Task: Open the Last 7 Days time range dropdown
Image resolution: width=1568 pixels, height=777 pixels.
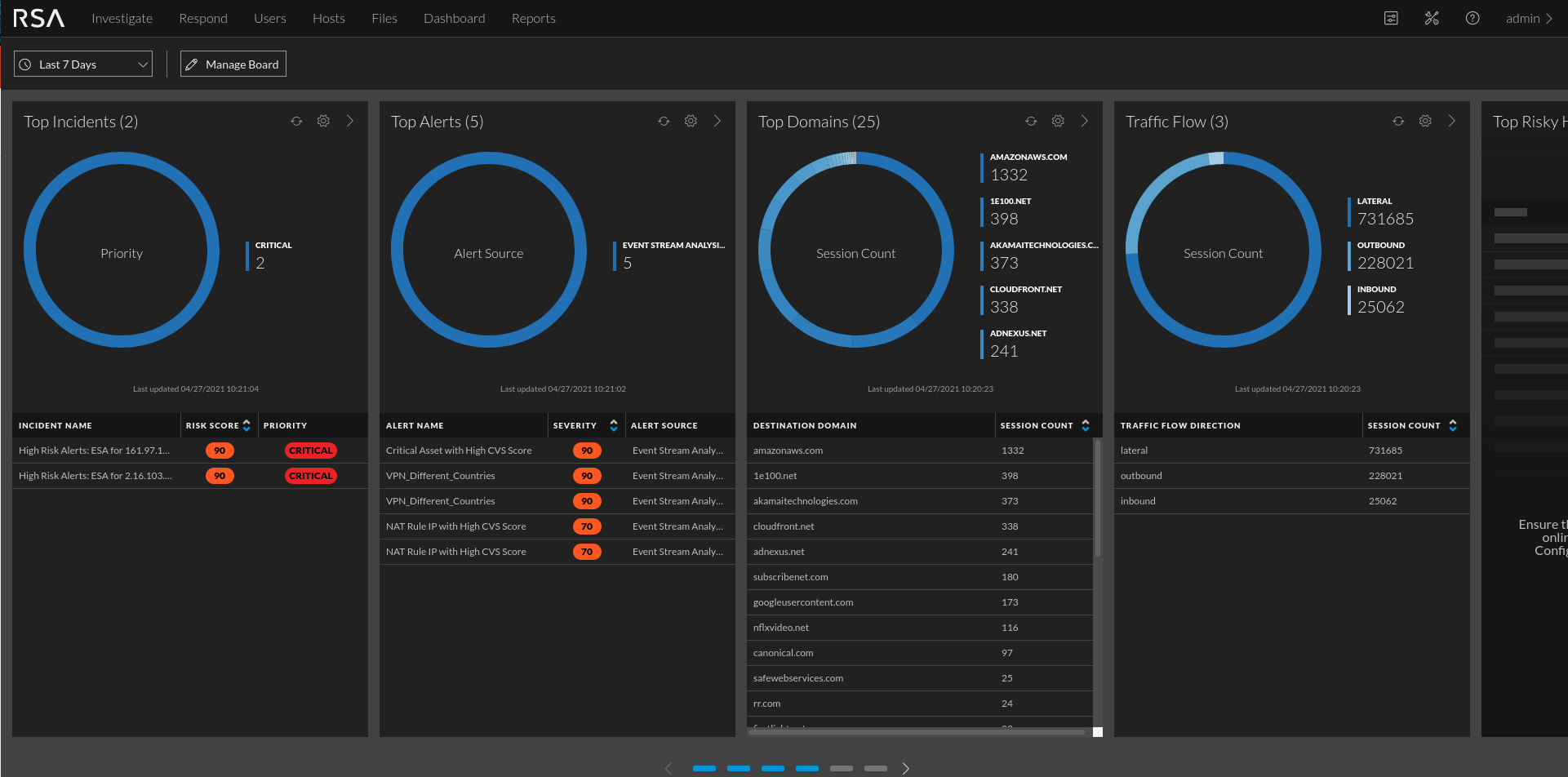Action: pyautogui.click(x=83, y=64)
